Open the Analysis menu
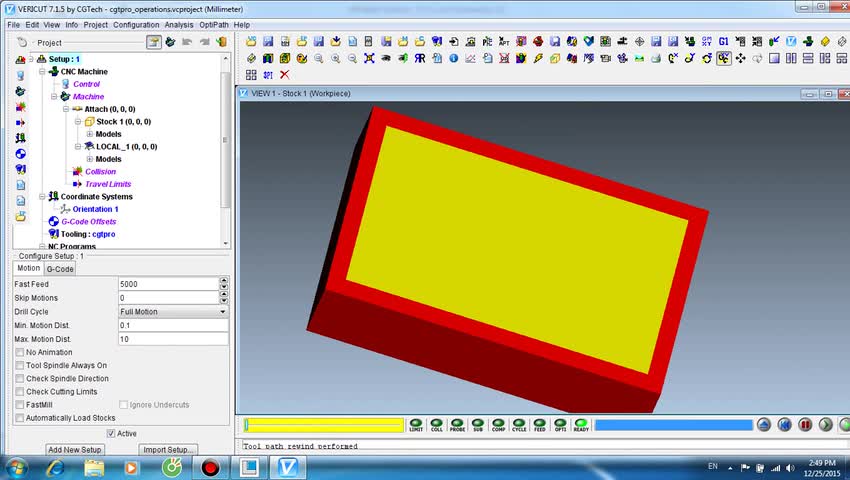 [179, 24]
